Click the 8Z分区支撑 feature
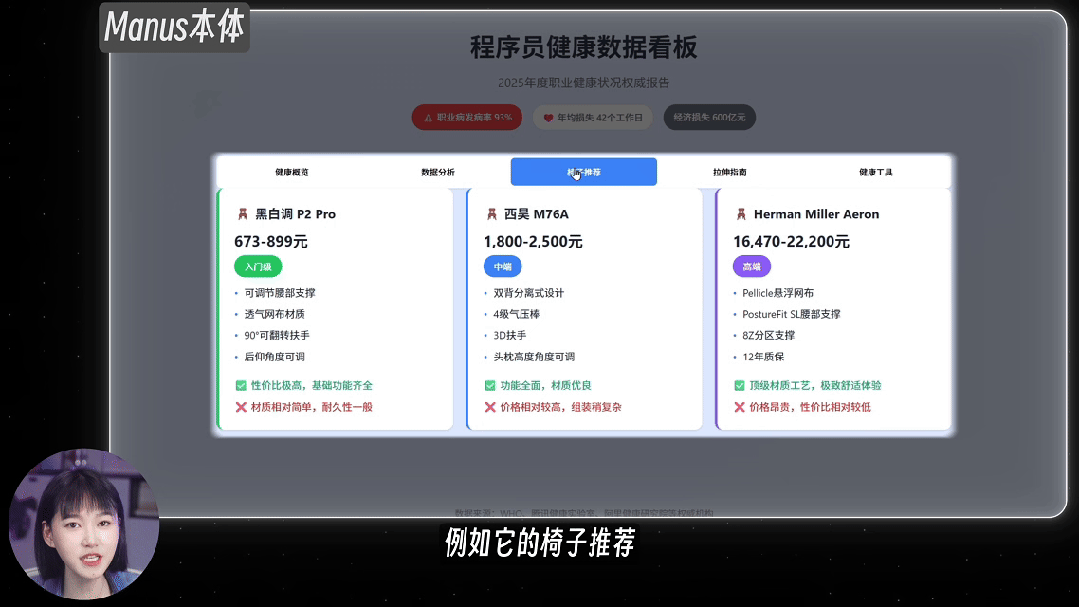This screenshot has width=1079, height=607. click(769, 336)
